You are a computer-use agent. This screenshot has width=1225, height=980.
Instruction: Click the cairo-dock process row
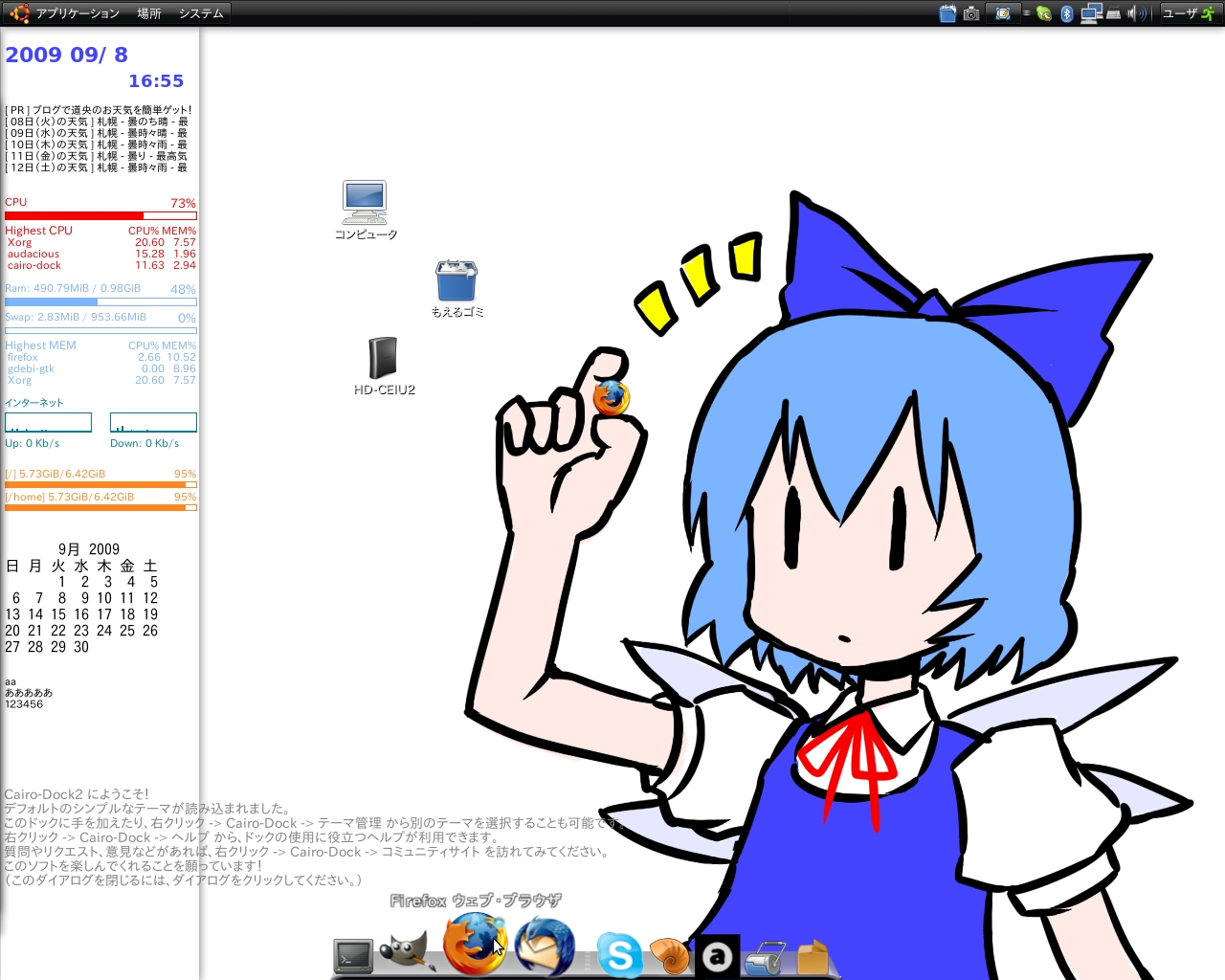pos(100,266)
